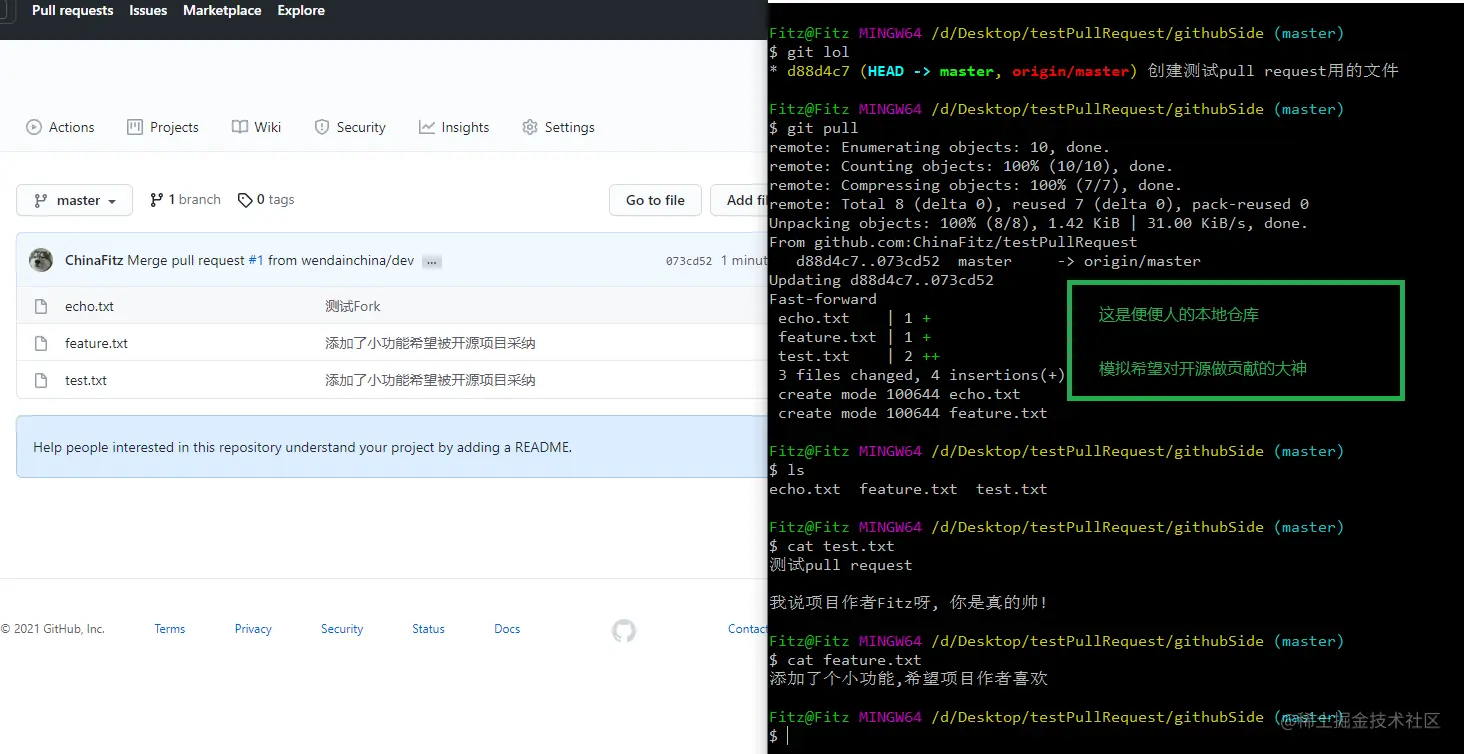Click 'Fast-forward' line in terminal
1464x754 pixels.
[x=823, y=299]
